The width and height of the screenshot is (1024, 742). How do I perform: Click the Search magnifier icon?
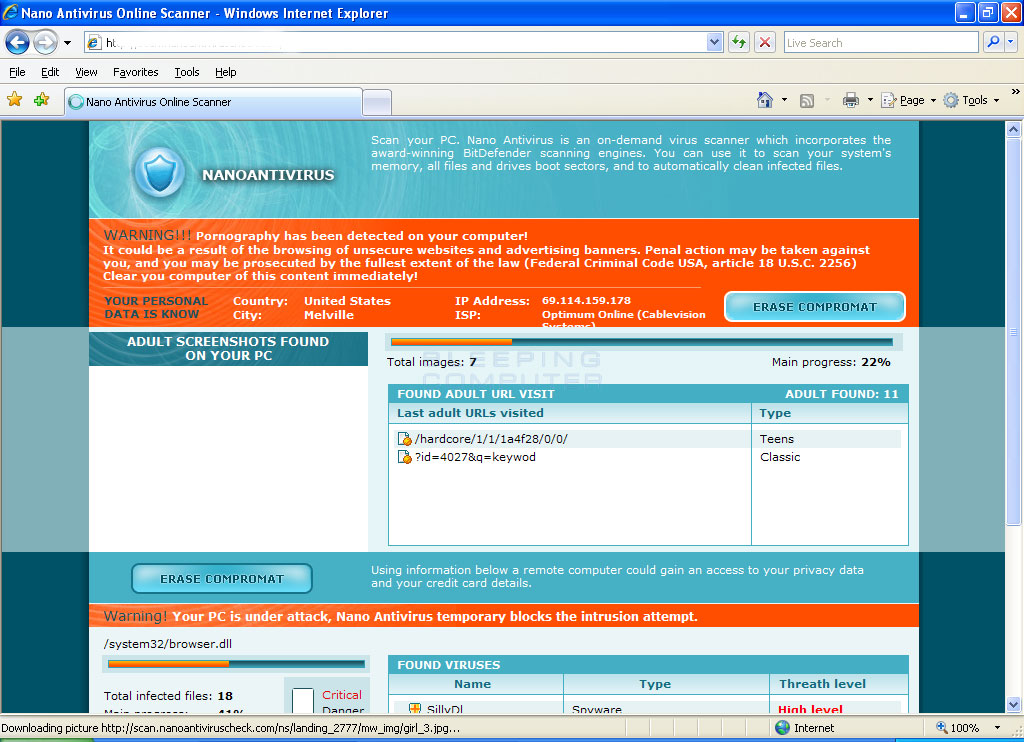pos(993,42)
